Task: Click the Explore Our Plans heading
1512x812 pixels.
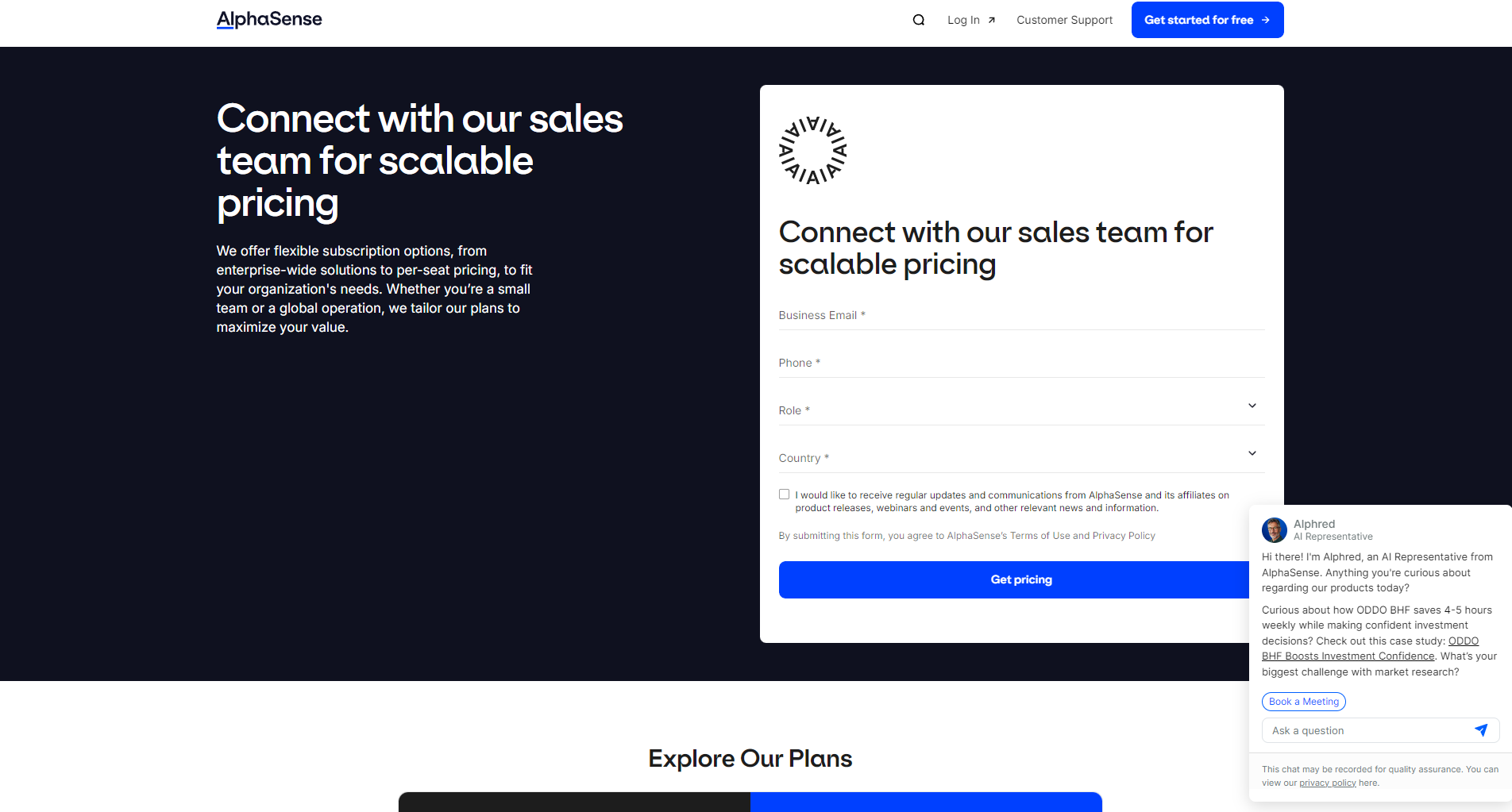Action: [x=750, y=759]
